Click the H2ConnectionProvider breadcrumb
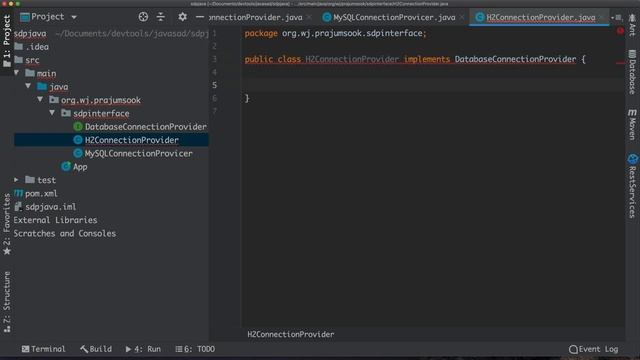Screen dimensions: 640x360 pyautogui.click(x=291, y=334)
